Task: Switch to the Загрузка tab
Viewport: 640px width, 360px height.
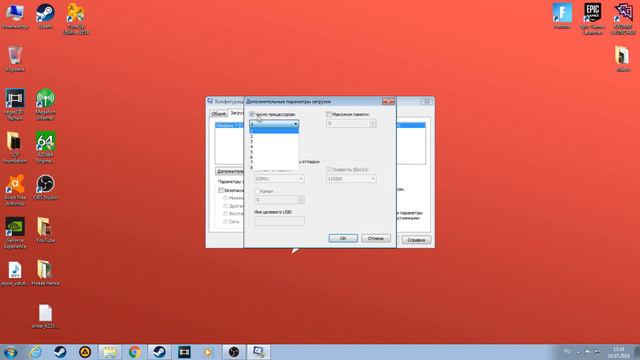Action: 237,113
